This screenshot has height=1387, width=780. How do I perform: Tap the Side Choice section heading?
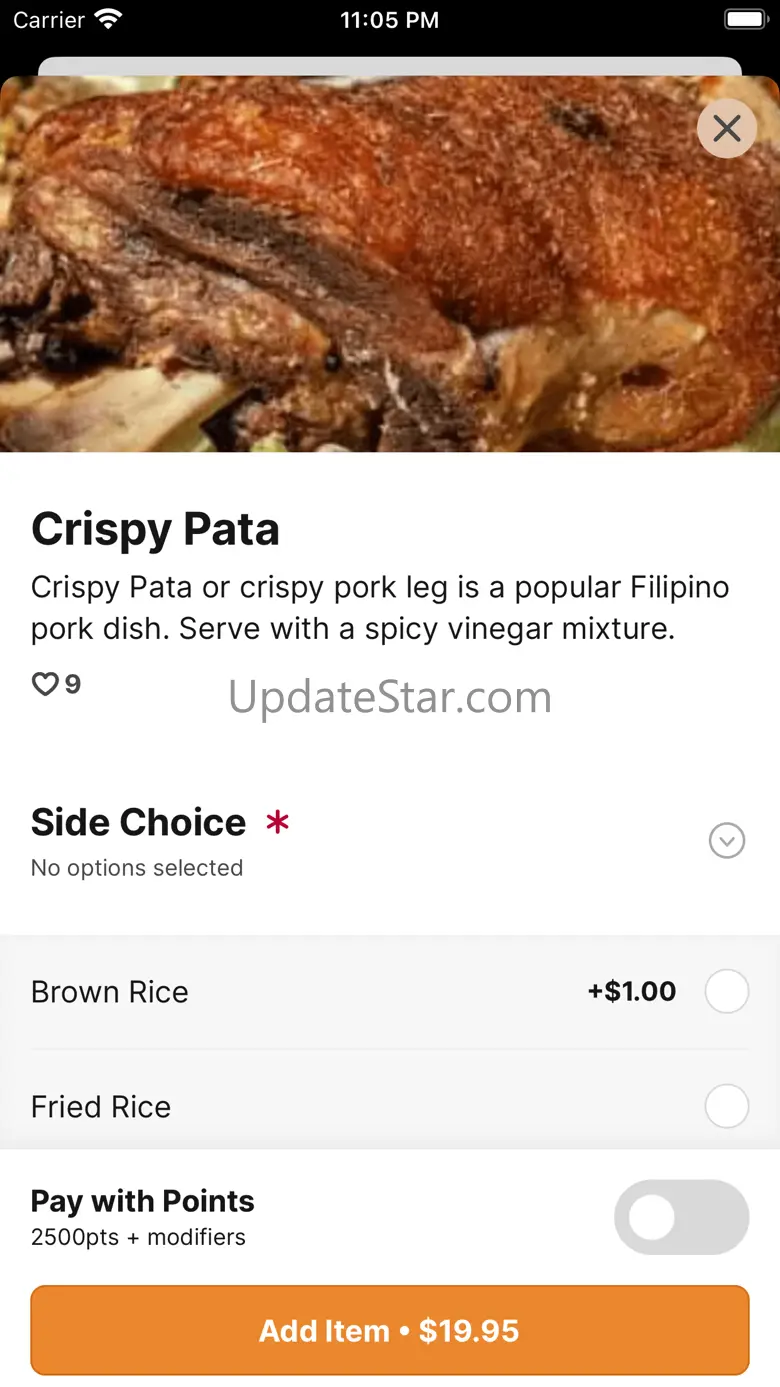[139, 822]
